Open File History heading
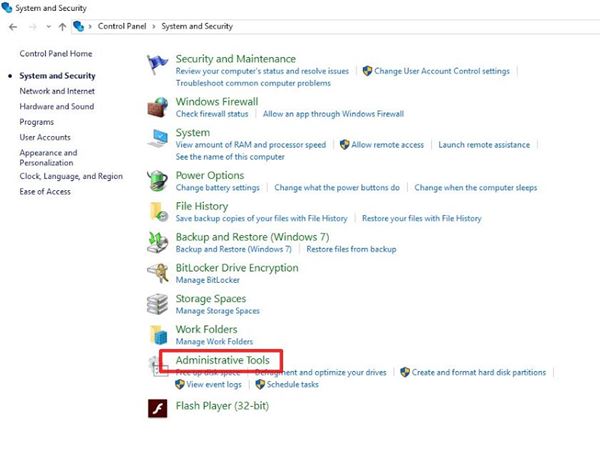 point(202,206)
